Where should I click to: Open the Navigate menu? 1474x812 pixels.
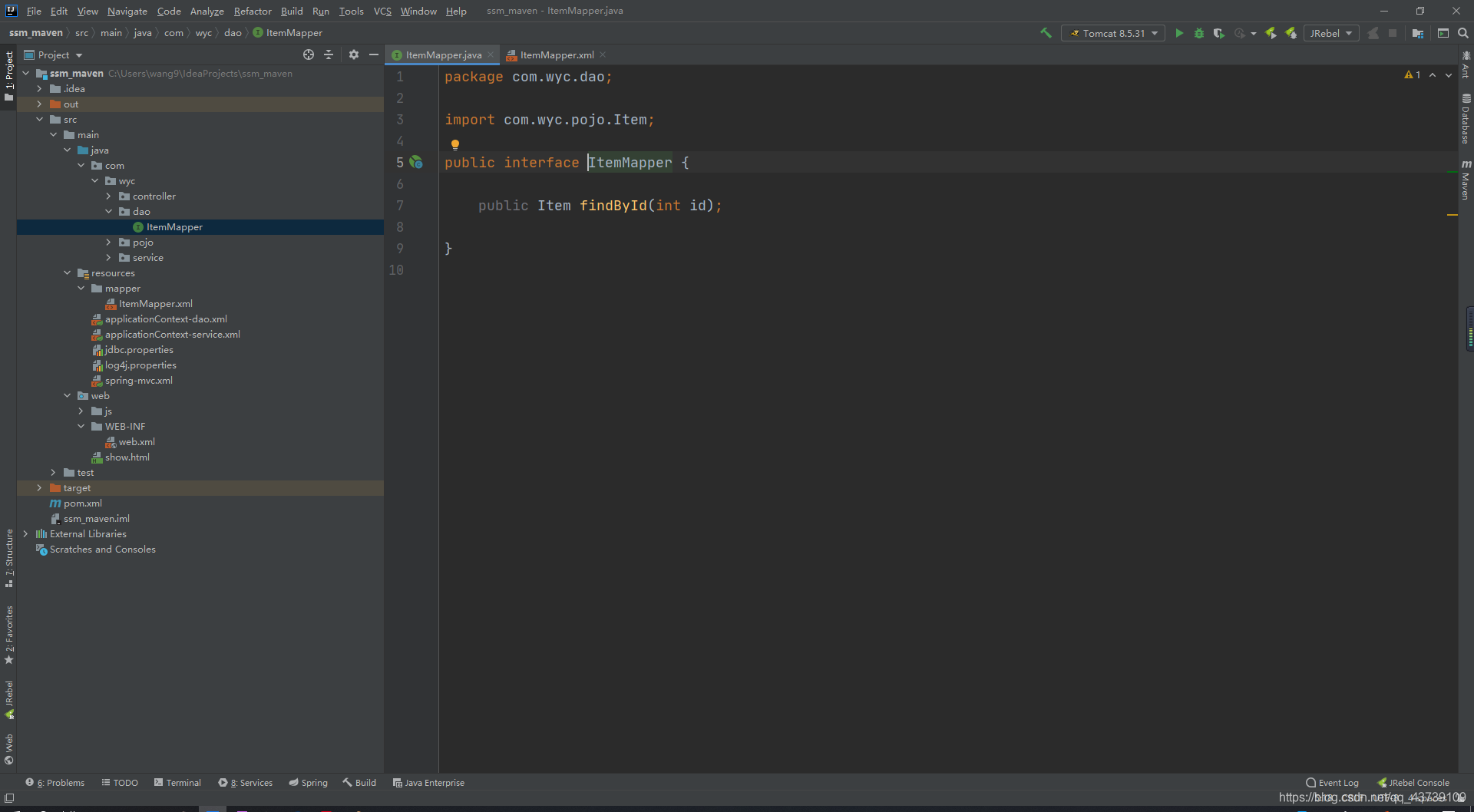click(127, 11)
